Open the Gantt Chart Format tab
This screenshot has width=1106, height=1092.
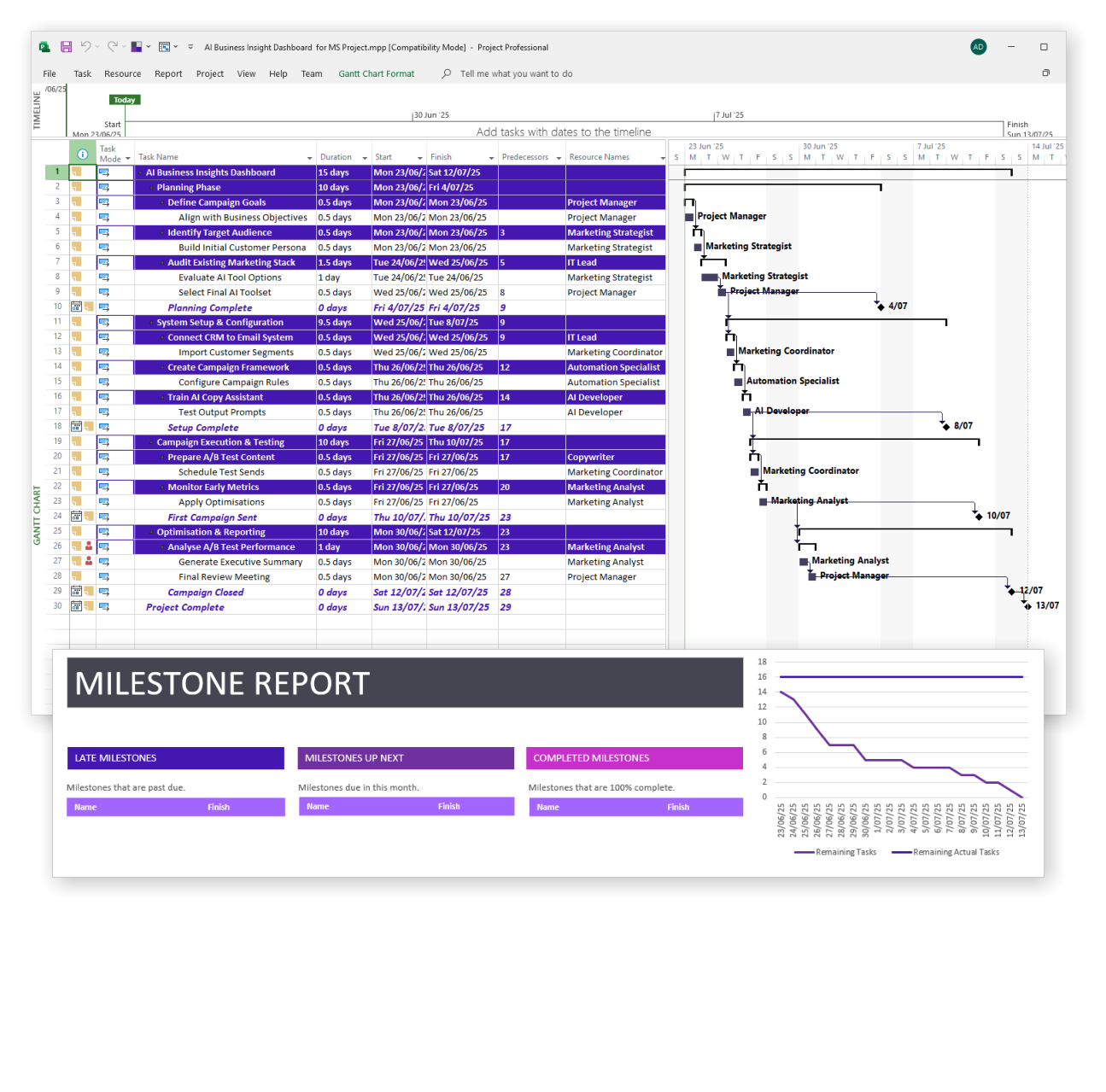click(376, 73)
